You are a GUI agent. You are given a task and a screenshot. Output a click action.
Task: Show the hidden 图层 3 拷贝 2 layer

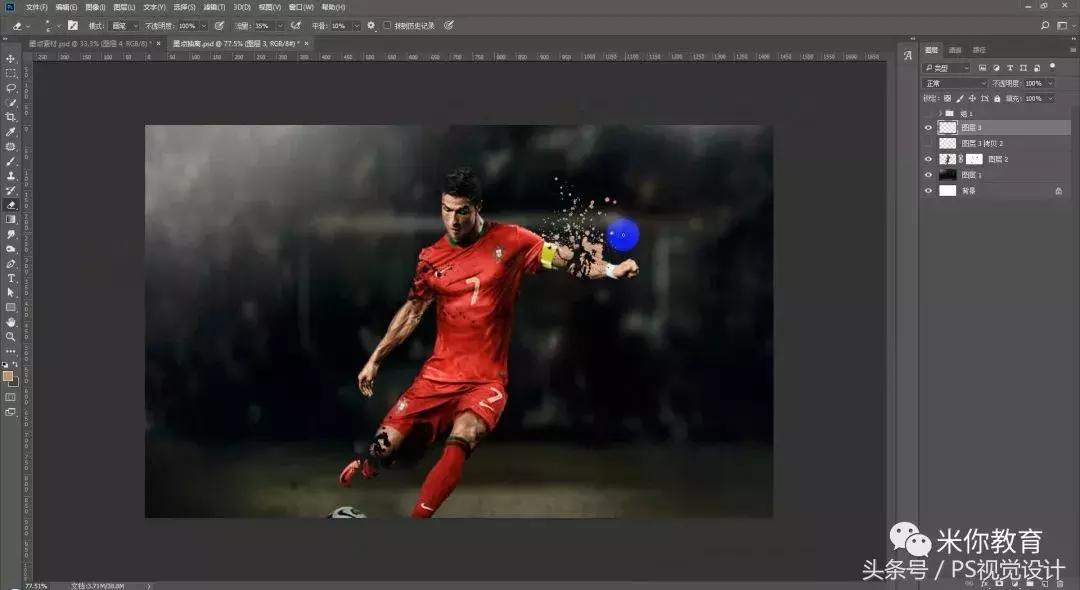point(928,143)
